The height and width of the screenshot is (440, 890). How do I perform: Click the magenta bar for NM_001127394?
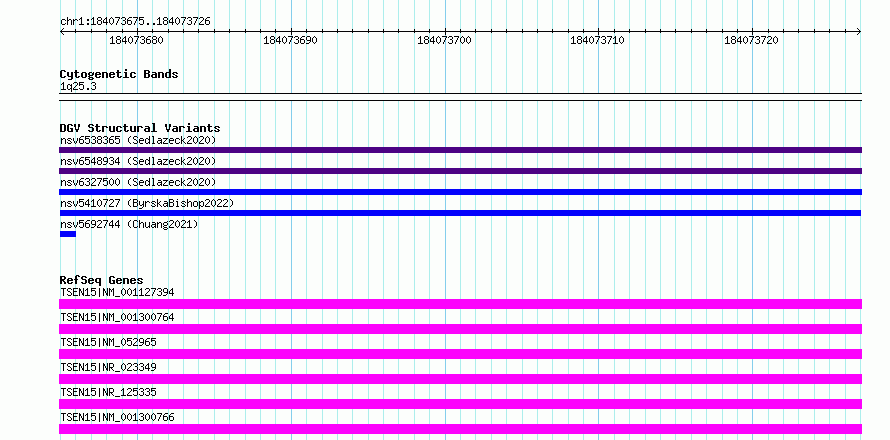pyautogui.click(x=460, y=304)
